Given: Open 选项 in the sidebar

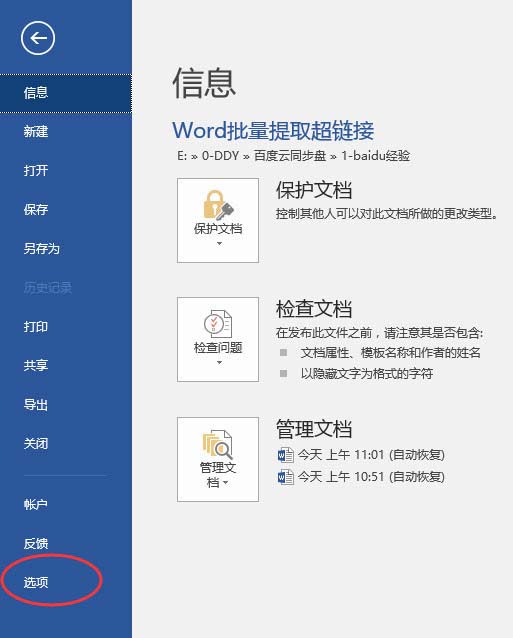Looking at the screenshot, I should point(65,582).
